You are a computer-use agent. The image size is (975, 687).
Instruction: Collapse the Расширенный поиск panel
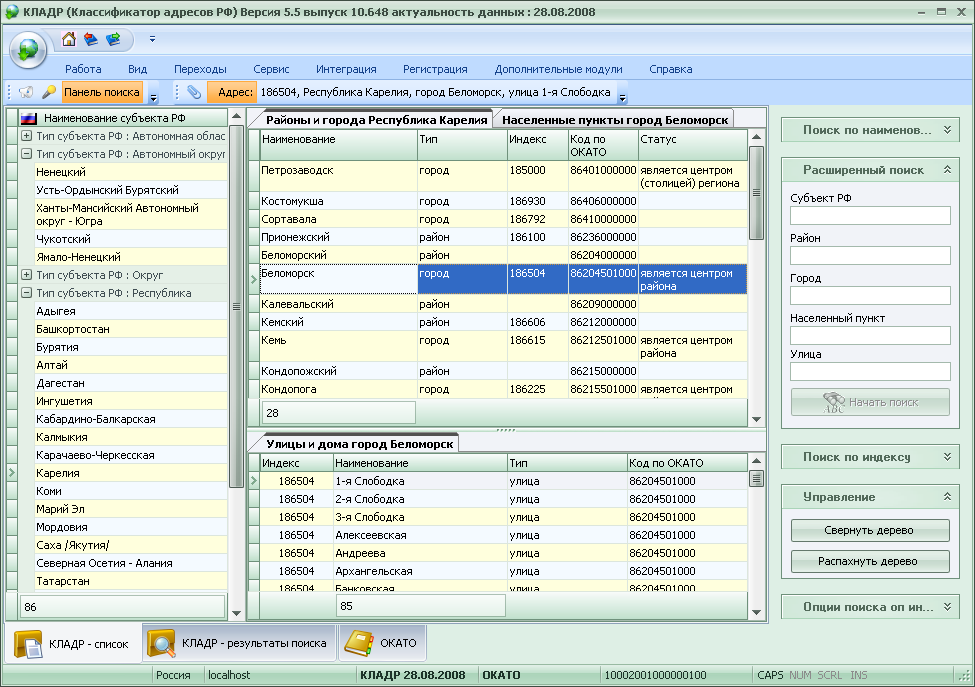coord(870,170)
